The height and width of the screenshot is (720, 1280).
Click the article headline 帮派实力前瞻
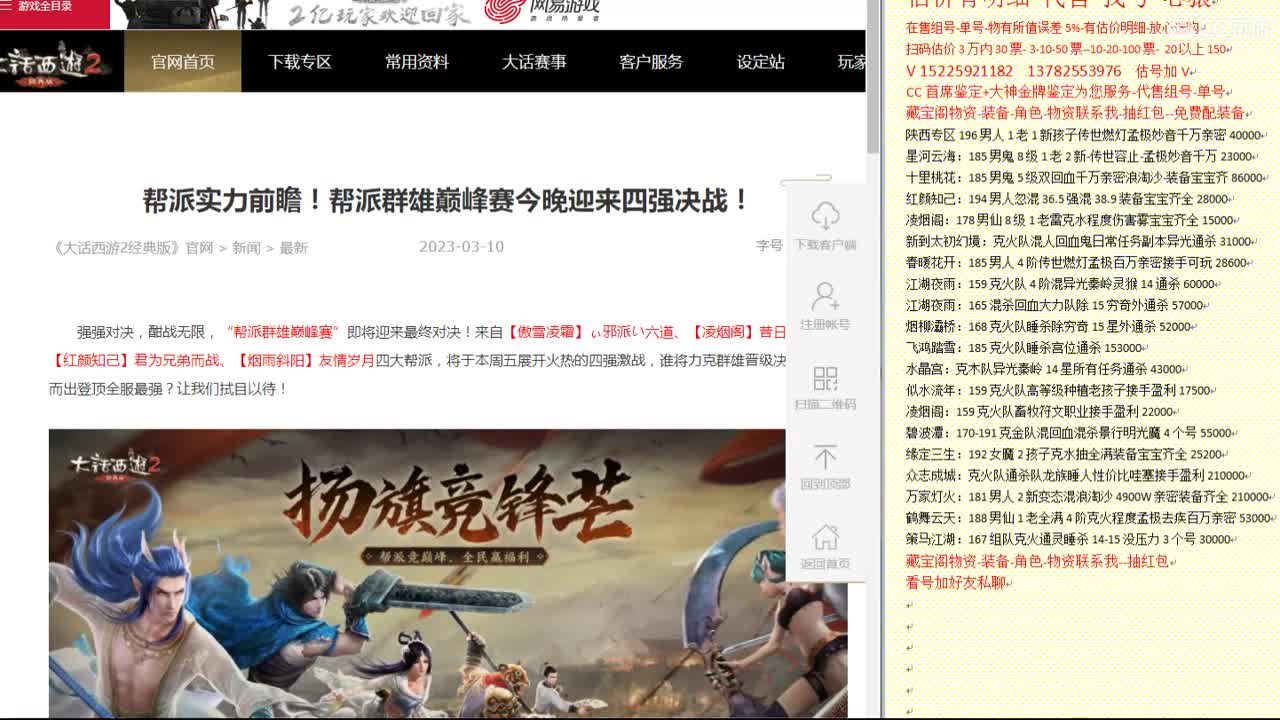(x=446, y=200)
